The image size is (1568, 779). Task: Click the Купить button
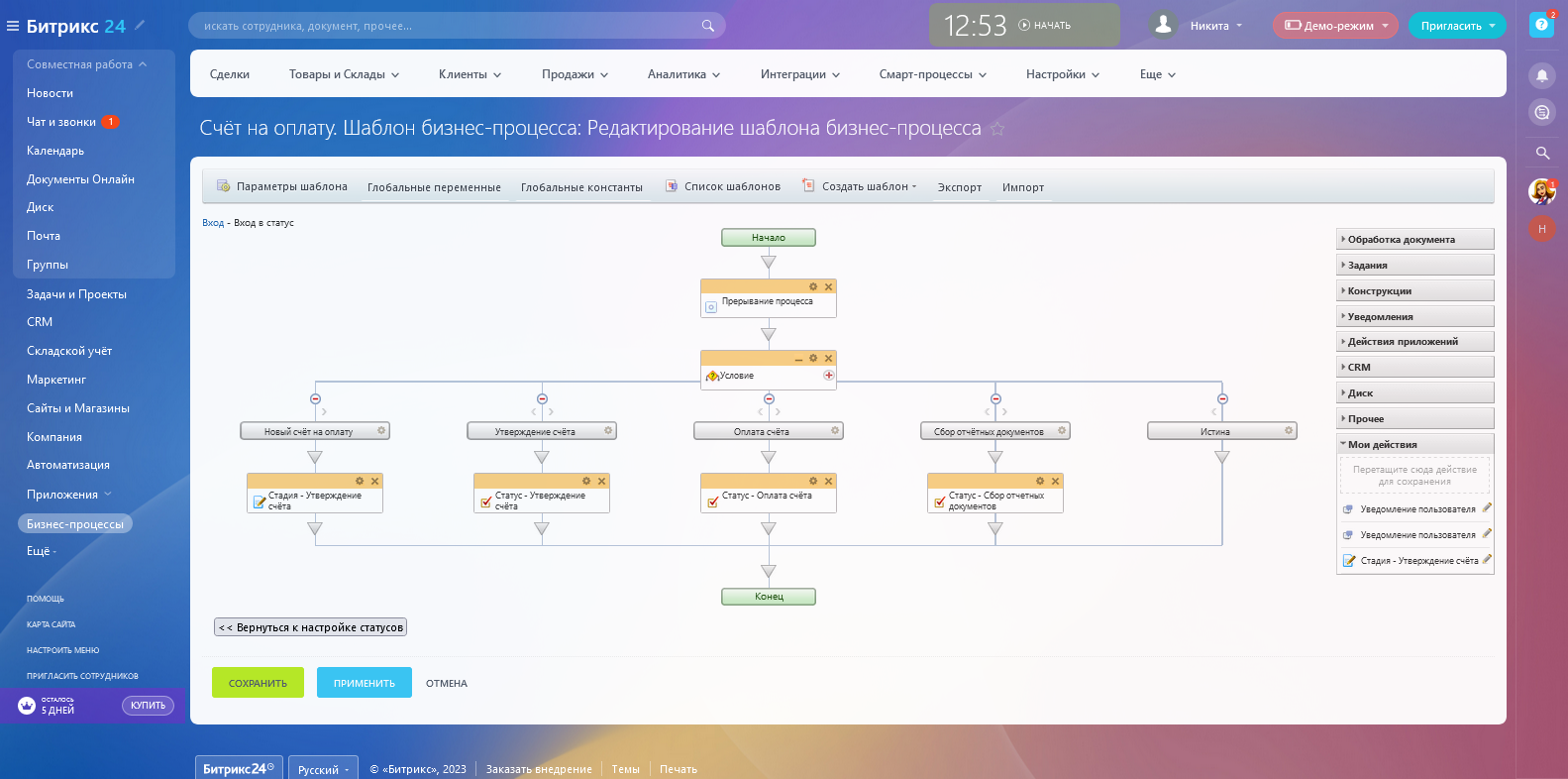pyautogui.click(x=148, y=706)
